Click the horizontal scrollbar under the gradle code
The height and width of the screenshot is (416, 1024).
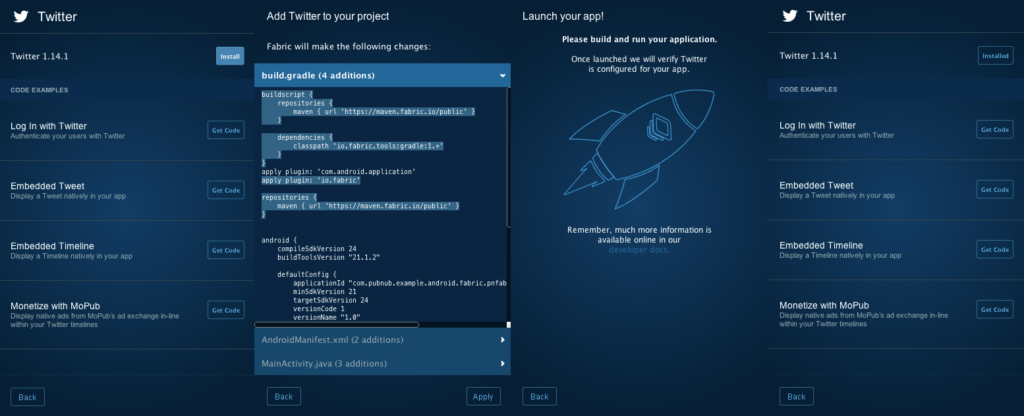pos(337,324)
